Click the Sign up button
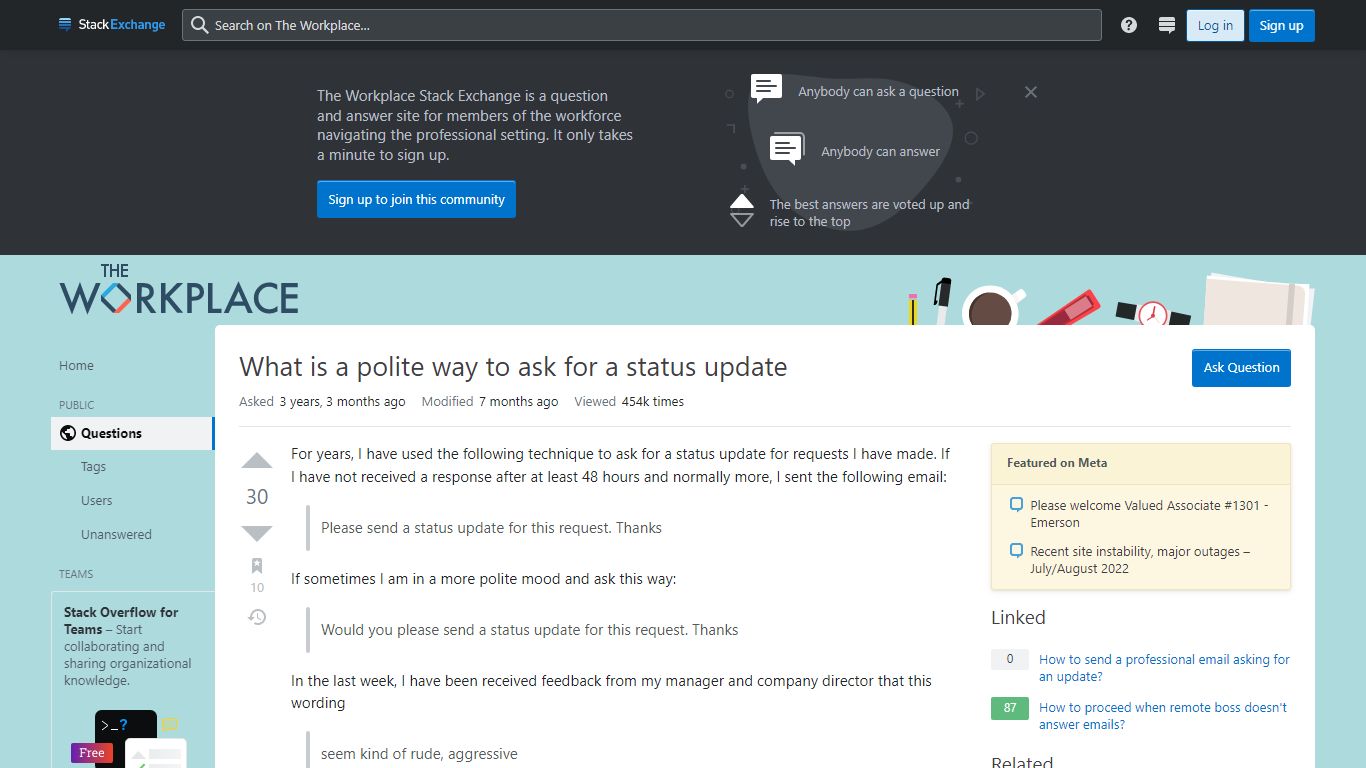 pos(1281,25)
